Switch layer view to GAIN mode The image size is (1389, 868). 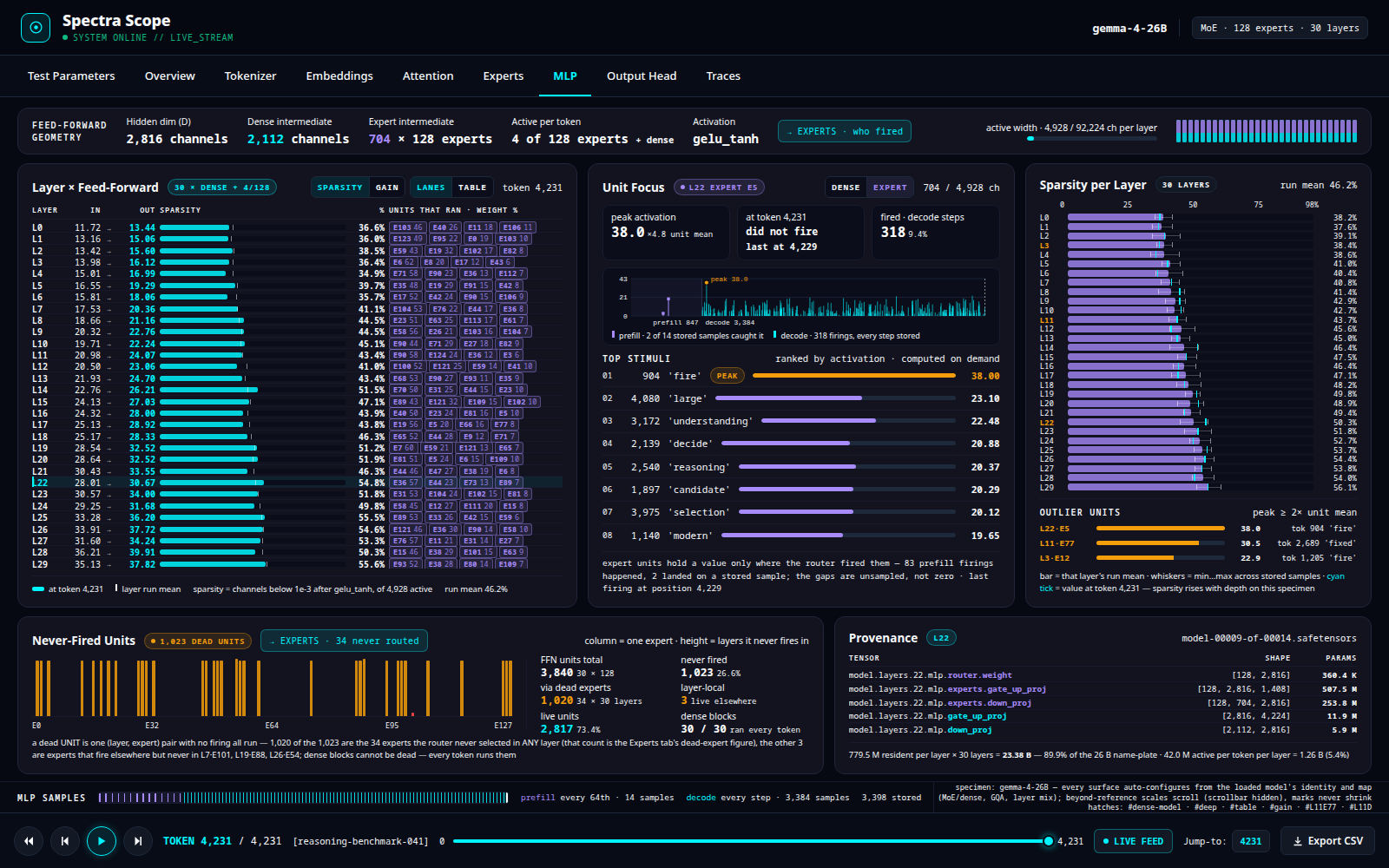[x=387, y=187]
